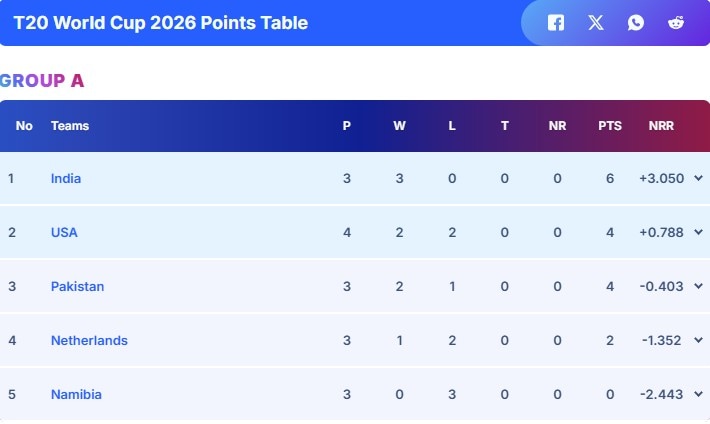Share the points table on Facebook
The image size is (710, 424).
tap(556, 23)
